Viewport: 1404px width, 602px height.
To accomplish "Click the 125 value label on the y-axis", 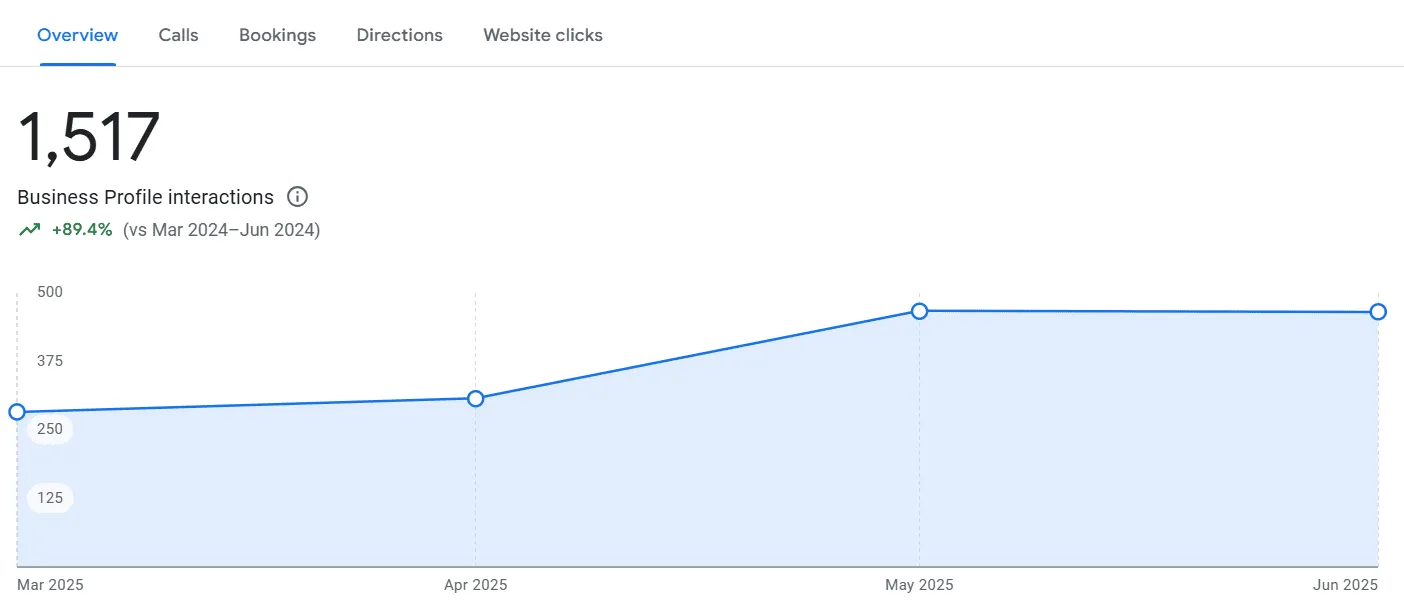I will coord(49,497).
